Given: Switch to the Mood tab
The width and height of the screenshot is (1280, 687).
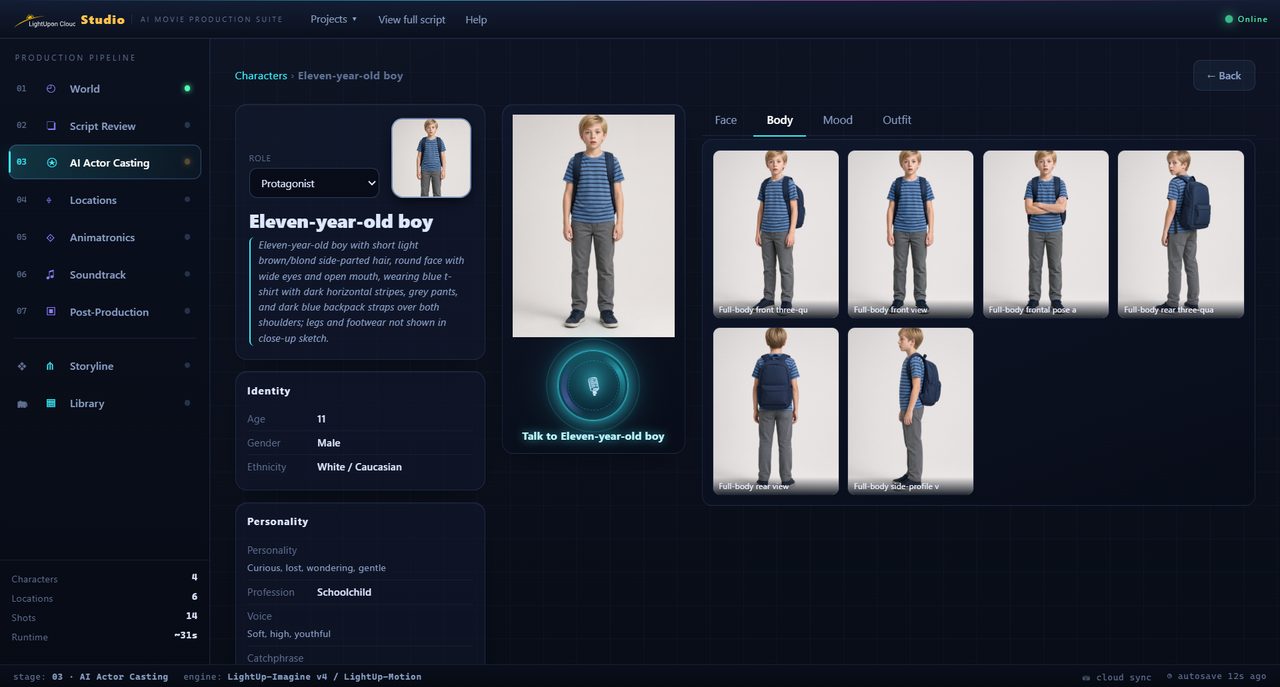Looking at the screenshot, I should pos(838,120).
